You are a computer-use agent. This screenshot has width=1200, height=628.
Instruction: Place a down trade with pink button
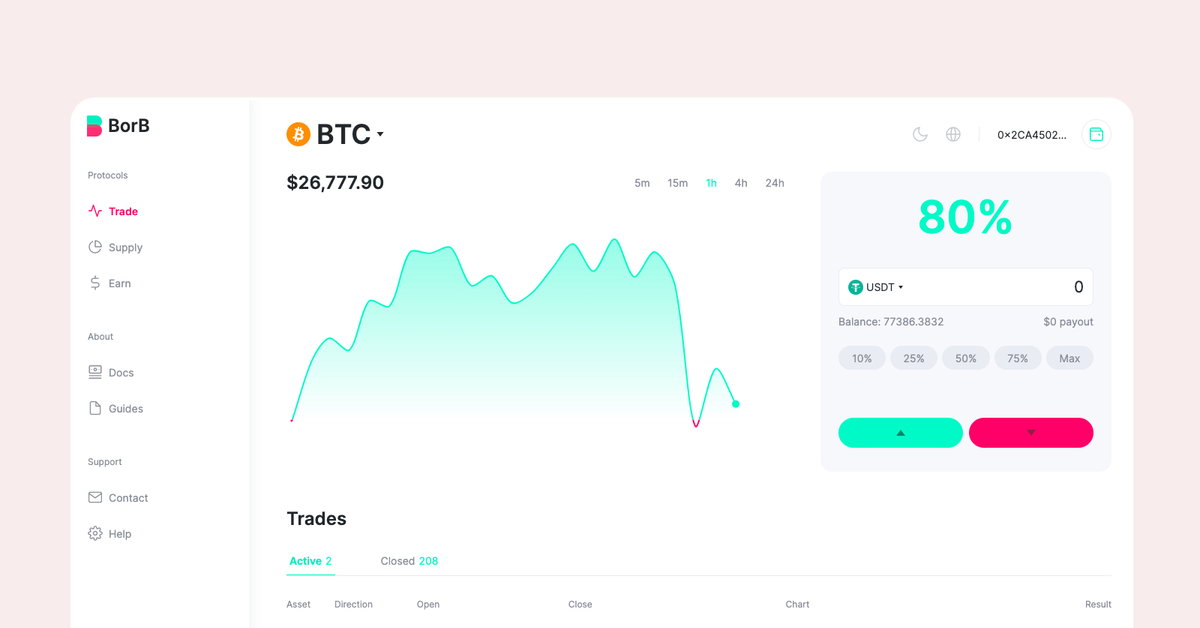point(1031,432)
